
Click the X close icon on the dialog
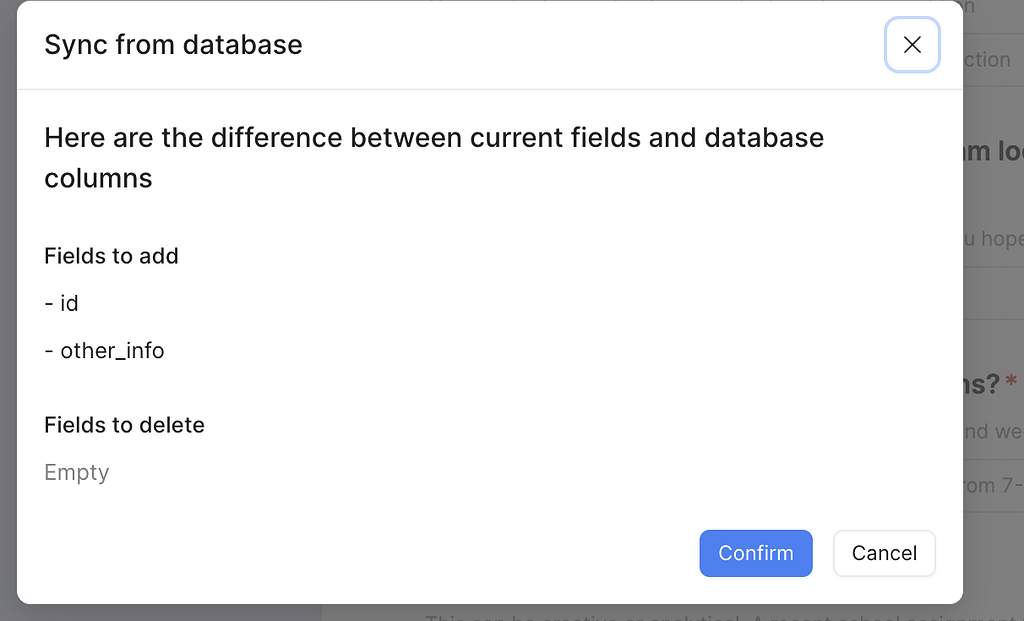click(912, 45)
